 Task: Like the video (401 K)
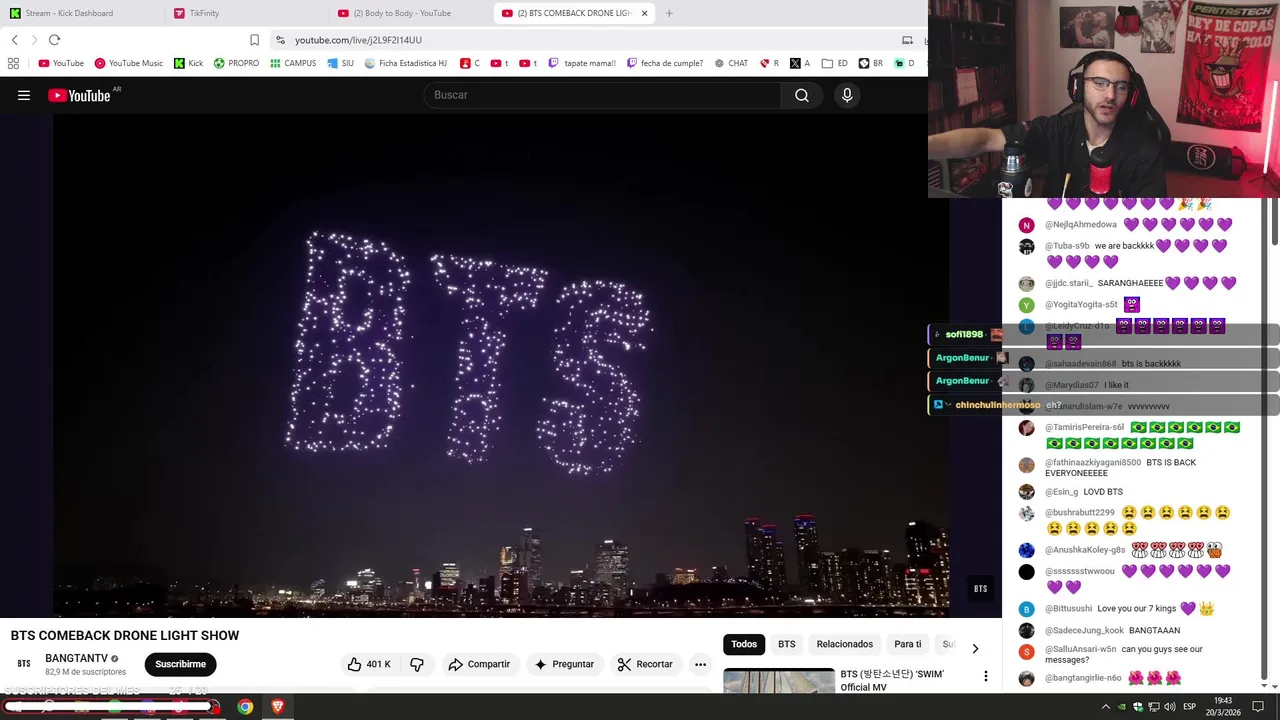click(x=368, y=664)
